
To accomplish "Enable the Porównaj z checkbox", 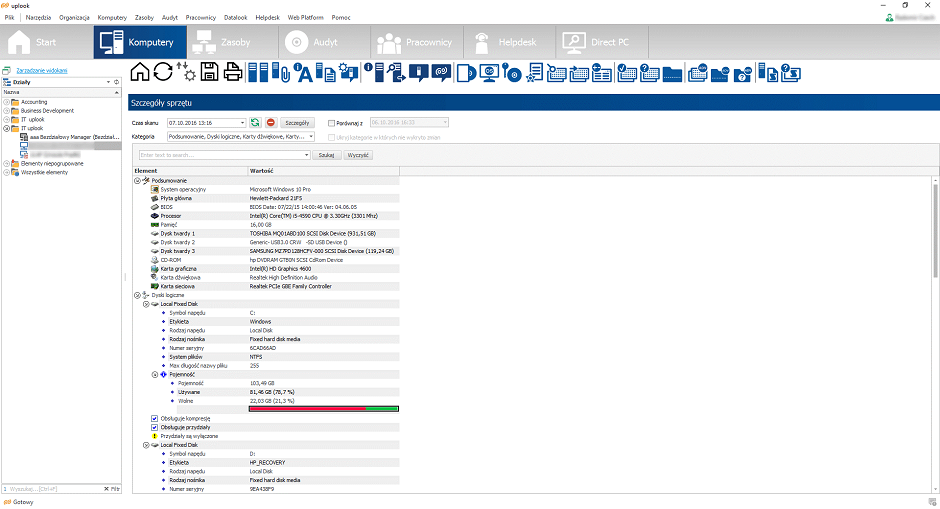I will pos(331,123).
